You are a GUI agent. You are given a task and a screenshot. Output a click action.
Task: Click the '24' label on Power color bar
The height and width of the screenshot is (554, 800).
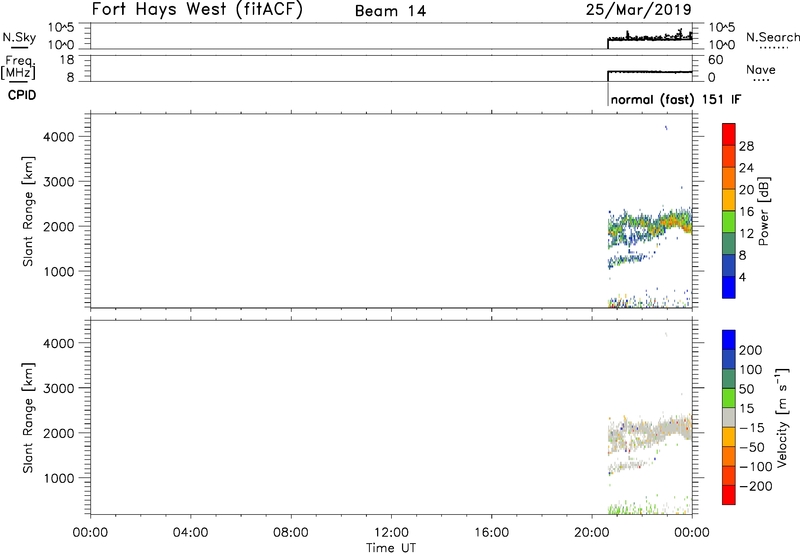pos(746,168)
